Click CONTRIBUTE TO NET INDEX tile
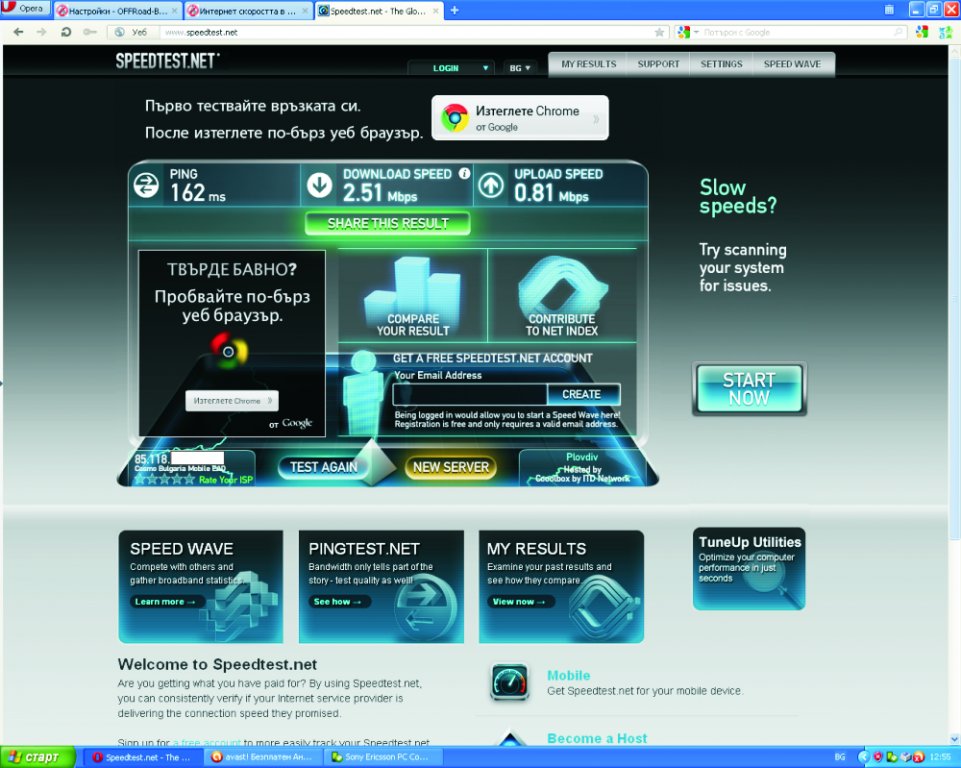 [x=562, y=296]
